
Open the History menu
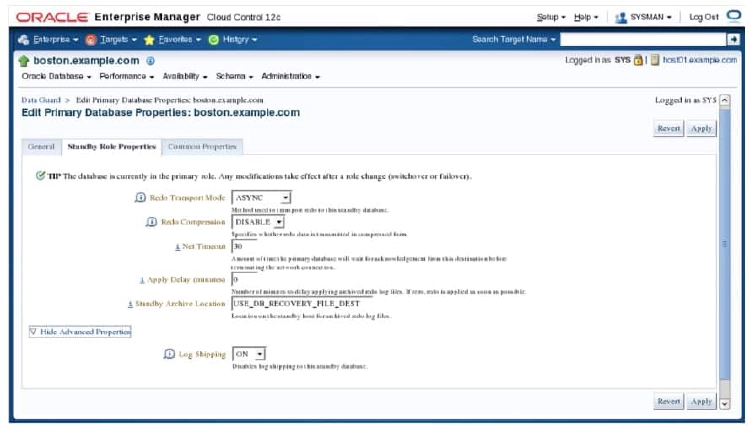pos(240,40)
